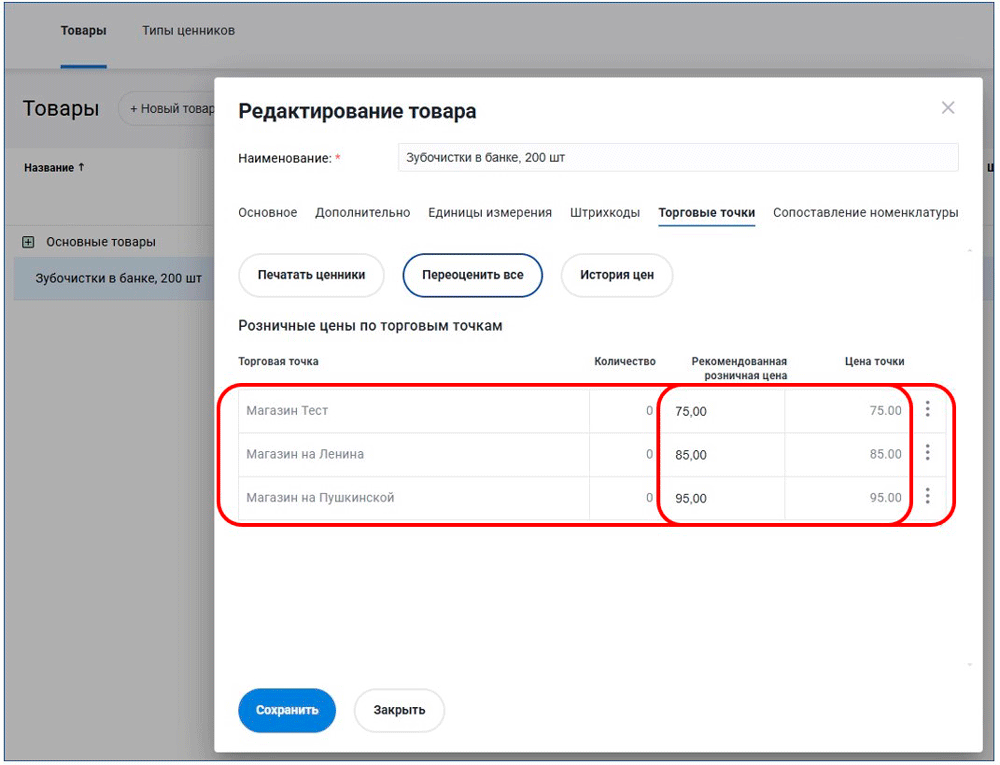Click the Наименование input field
Image resolution: width=1000 pixels, height=765 pixels.
677,157
